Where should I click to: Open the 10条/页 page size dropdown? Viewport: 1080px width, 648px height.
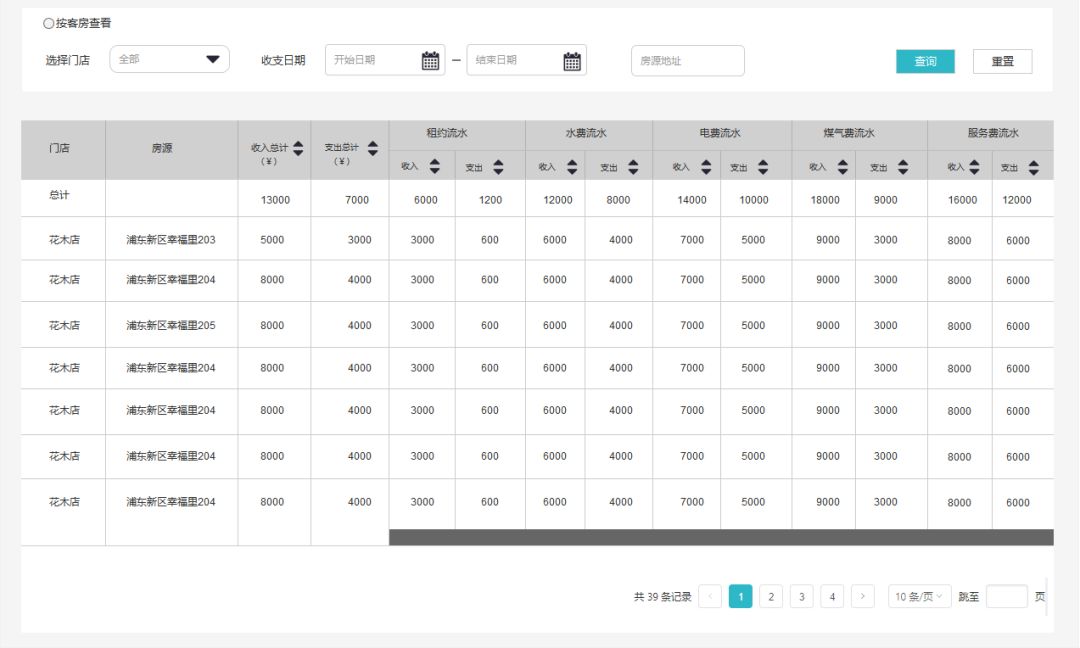(x=919, y=597)
